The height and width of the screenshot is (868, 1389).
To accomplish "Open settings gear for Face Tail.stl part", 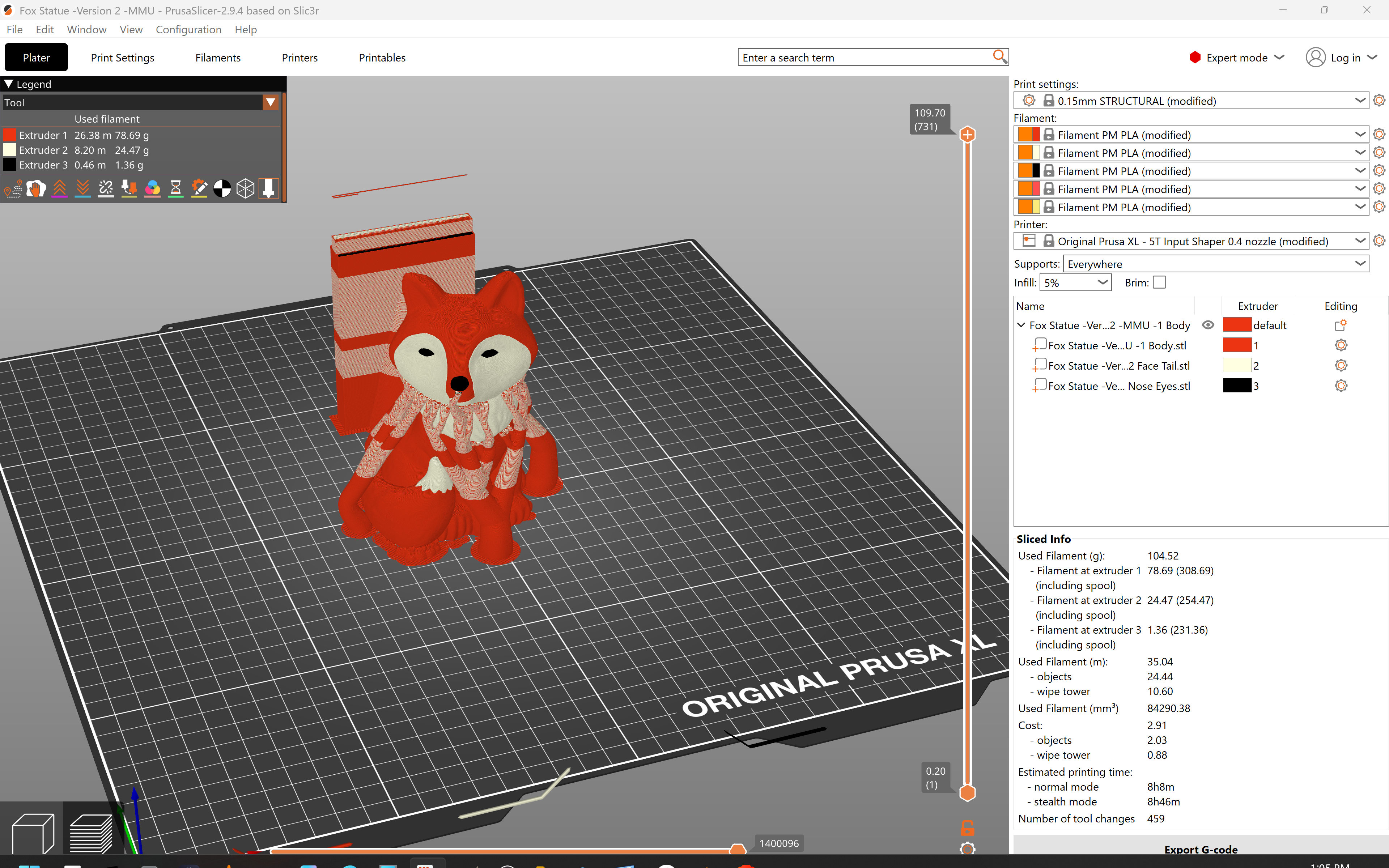I will tap(1341, 365).
